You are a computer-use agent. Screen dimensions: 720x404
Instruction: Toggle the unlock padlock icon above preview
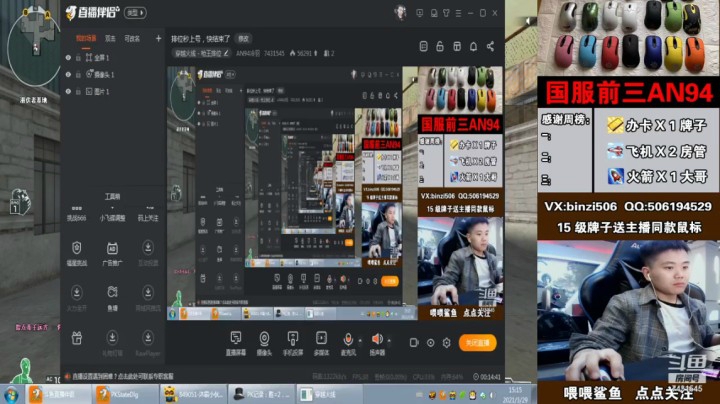point(440,46)
